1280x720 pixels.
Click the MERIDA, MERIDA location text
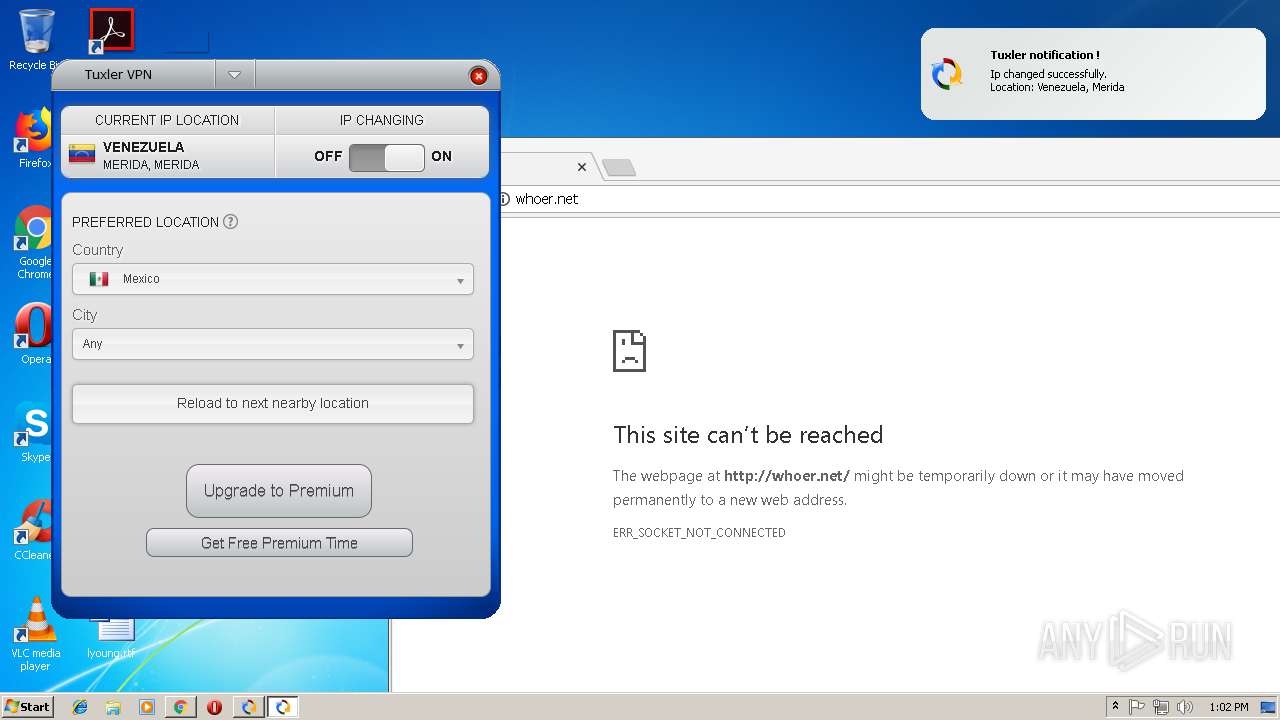click(x=151, y=165)
